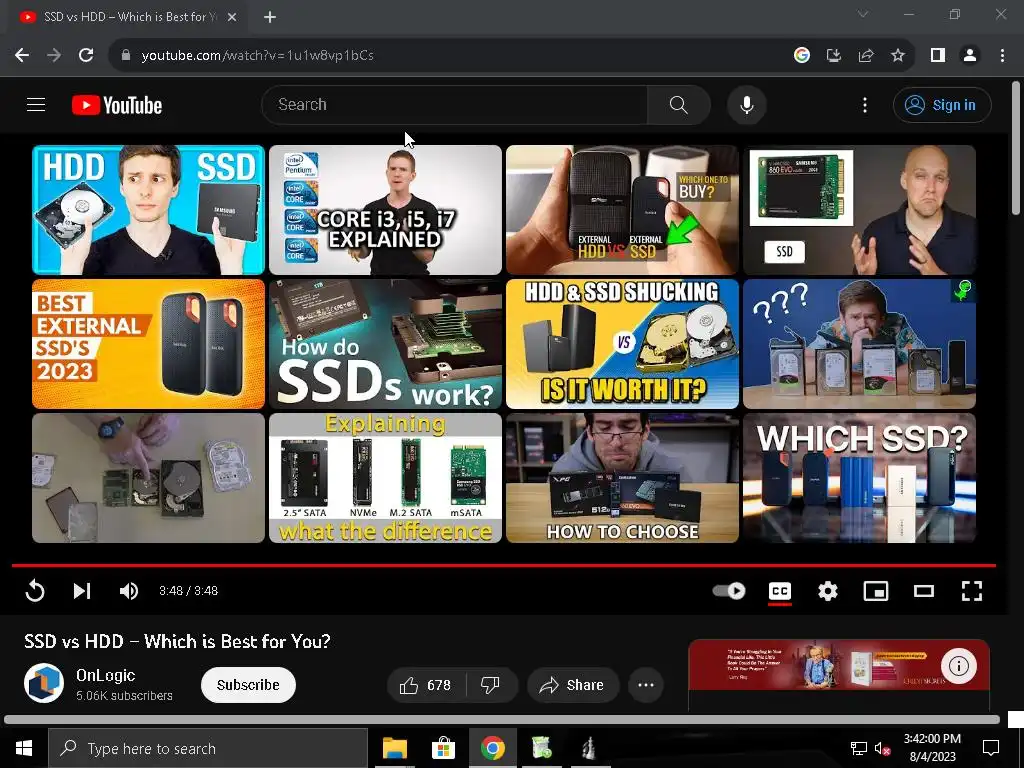Open the Best External SSD's 2023 video

[148, 344]
